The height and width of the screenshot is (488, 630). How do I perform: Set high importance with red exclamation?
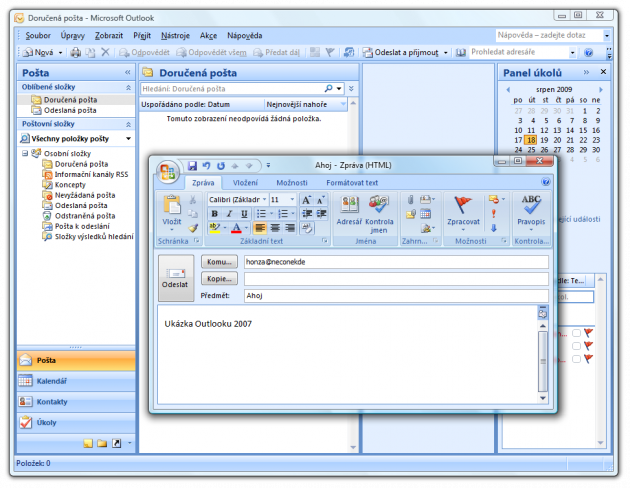(x=494, y=214)
